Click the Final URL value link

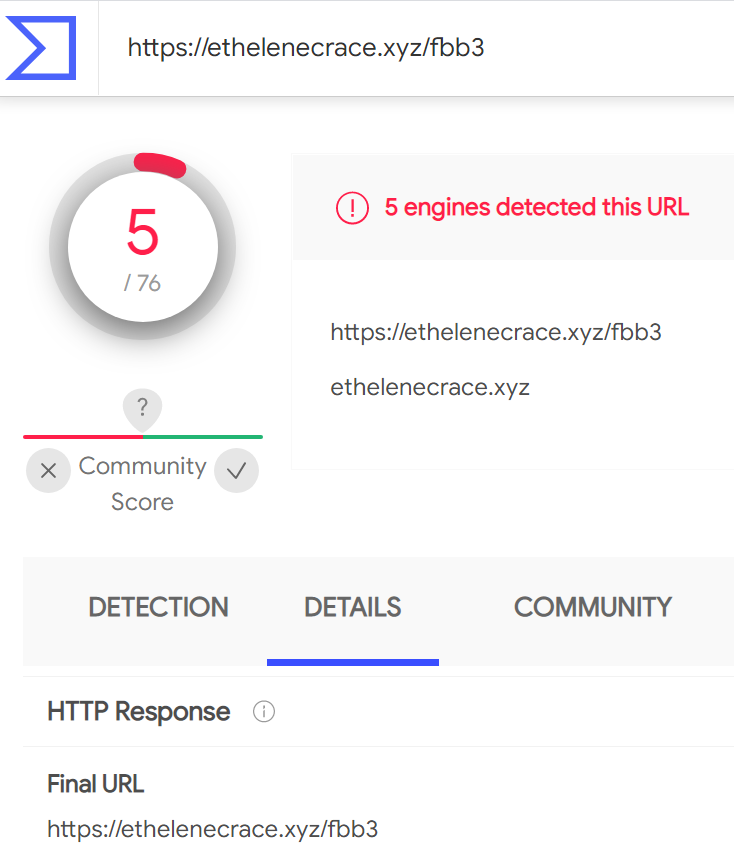point(213,829)
